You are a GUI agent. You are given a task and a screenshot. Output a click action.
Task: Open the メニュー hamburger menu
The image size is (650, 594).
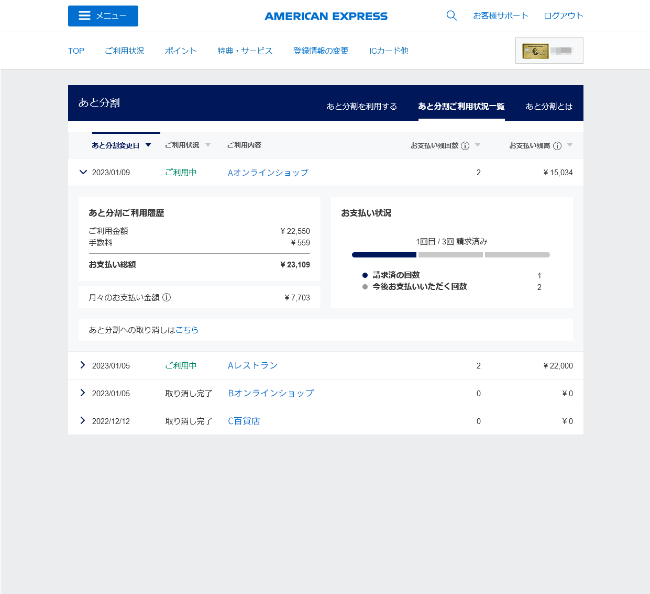pos(103,16)
